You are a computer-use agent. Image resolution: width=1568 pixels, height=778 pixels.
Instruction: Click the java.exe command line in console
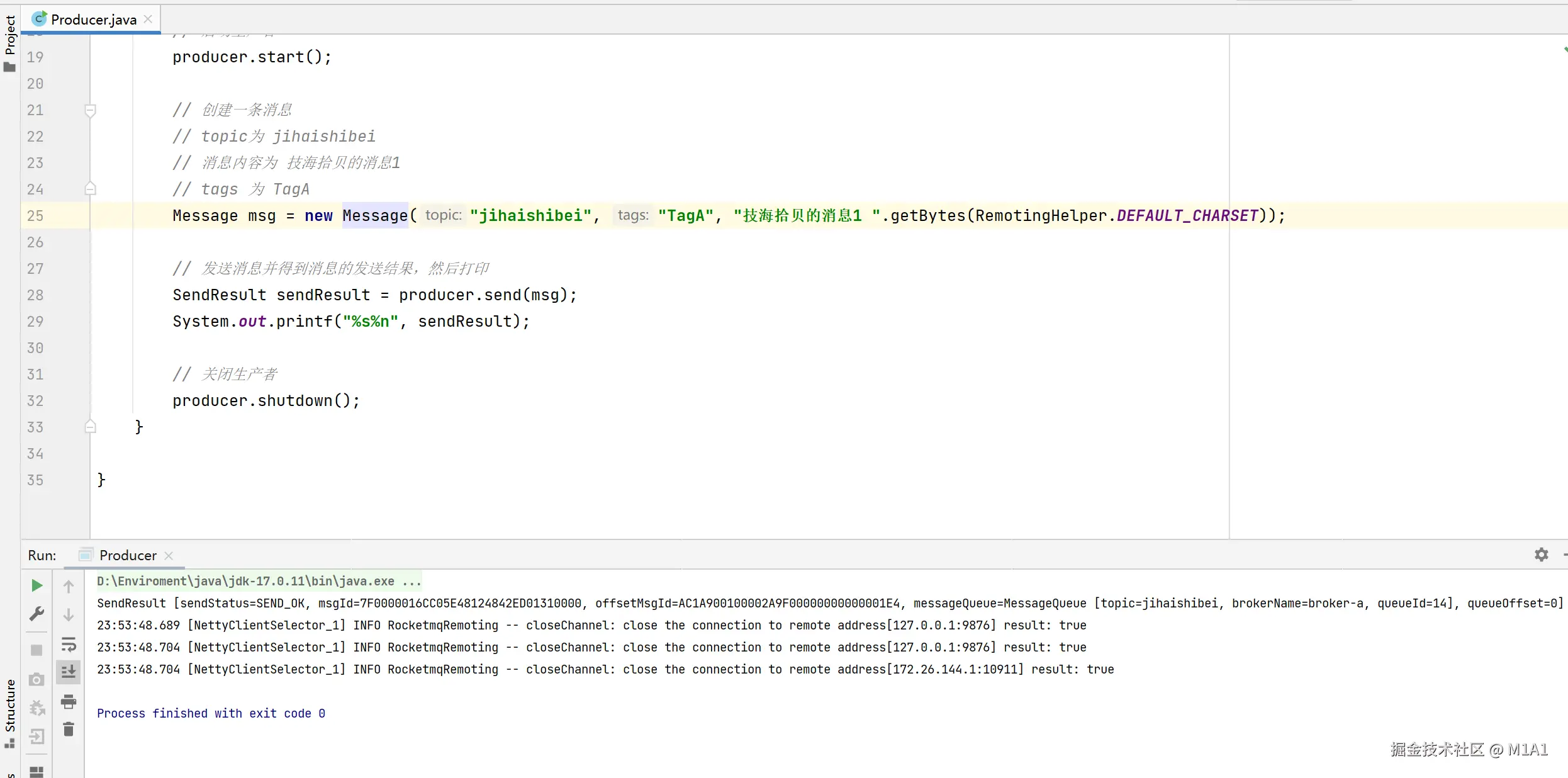(x=259, y=581)
